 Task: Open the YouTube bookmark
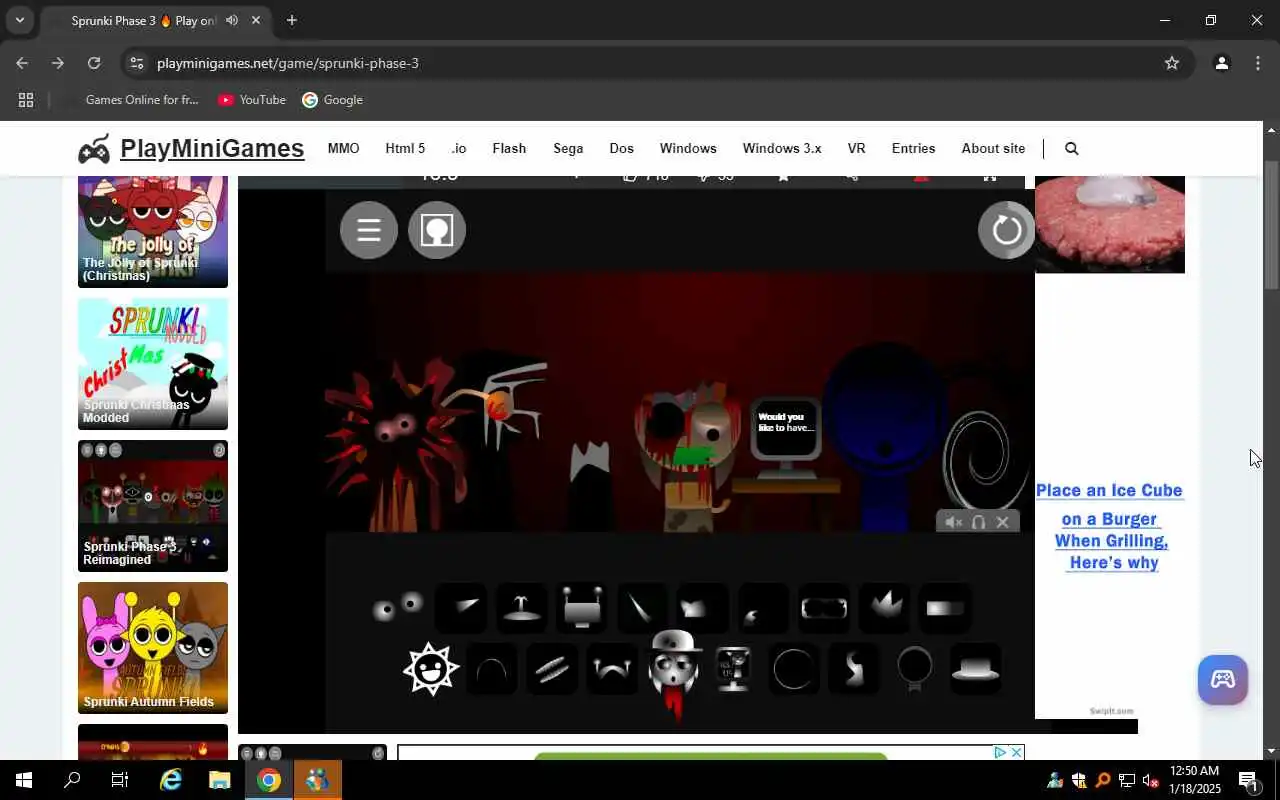tap(252, 100)
